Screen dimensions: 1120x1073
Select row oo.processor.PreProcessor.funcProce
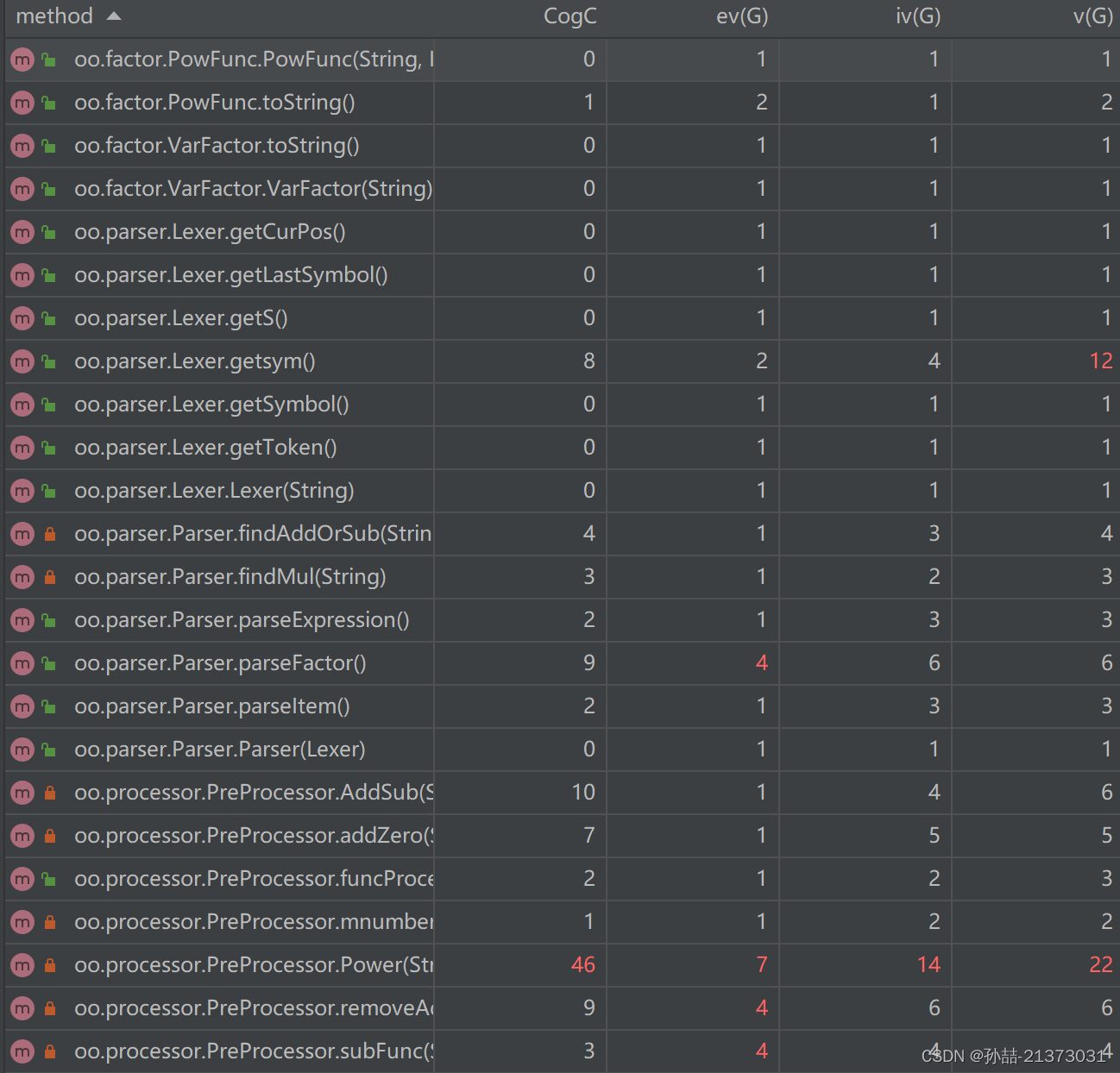pos(562,879)
